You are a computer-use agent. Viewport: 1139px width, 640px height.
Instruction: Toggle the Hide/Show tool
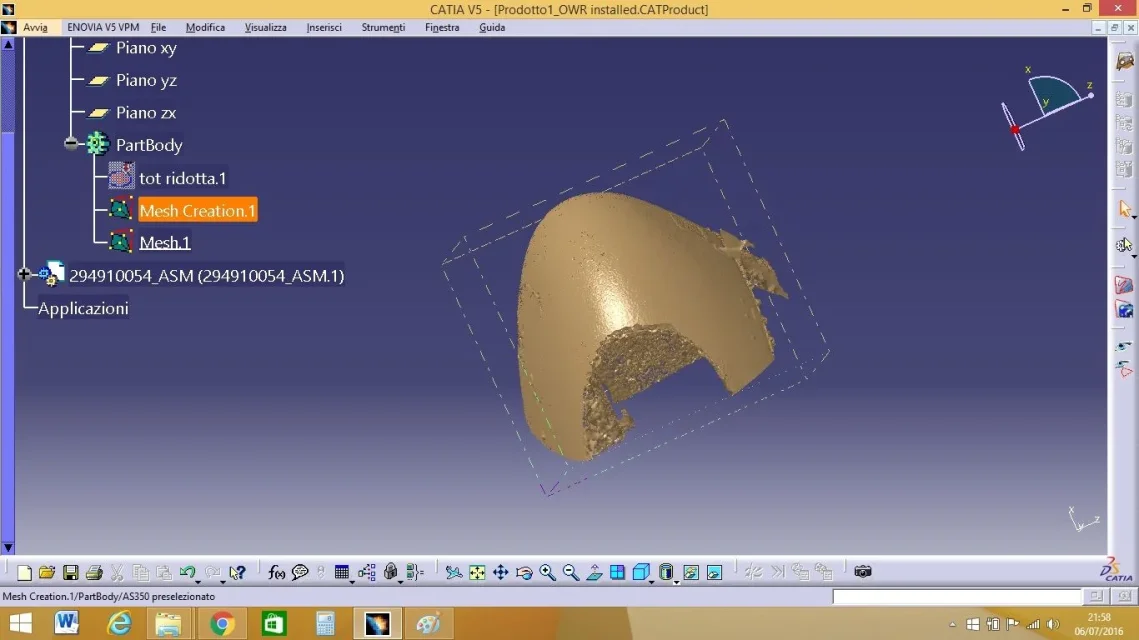coord(691,572)
